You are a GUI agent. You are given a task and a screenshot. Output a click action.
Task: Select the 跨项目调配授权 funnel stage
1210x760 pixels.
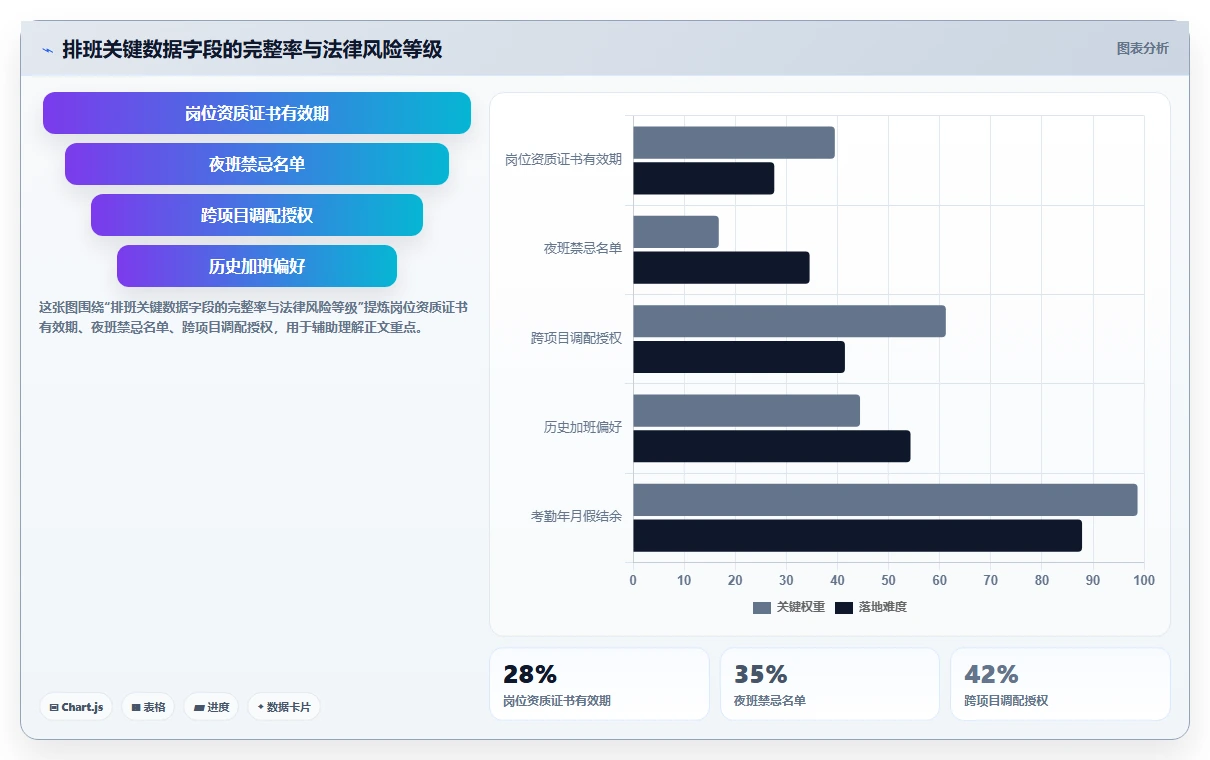pyautogui.click(x=257, y=215)
